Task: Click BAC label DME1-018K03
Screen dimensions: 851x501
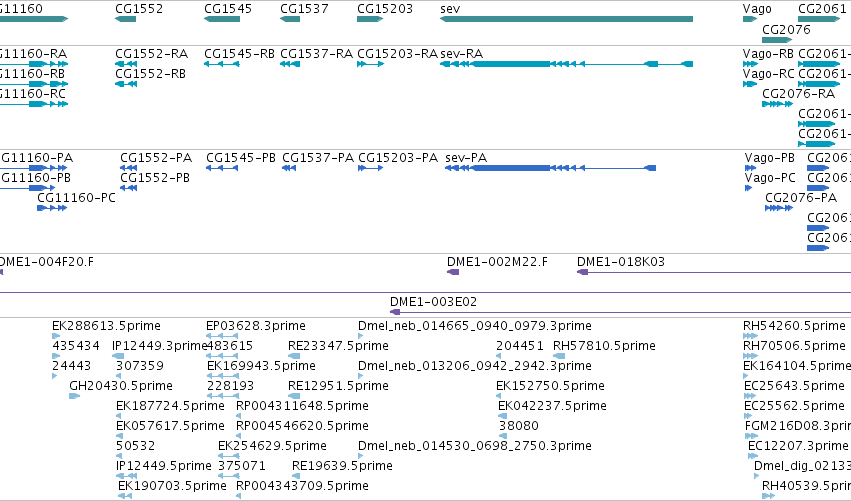Action: coord(621,262)
